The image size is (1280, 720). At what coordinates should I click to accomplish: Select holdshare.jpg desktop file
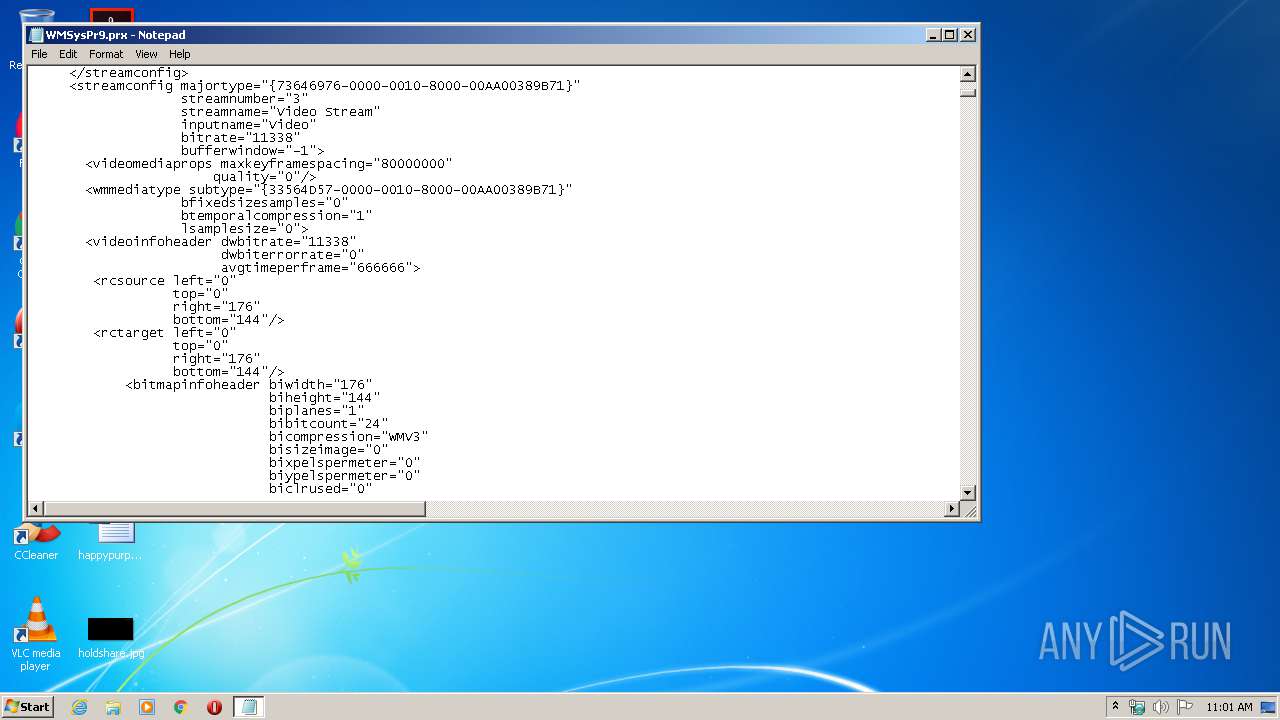click(110, 638)
